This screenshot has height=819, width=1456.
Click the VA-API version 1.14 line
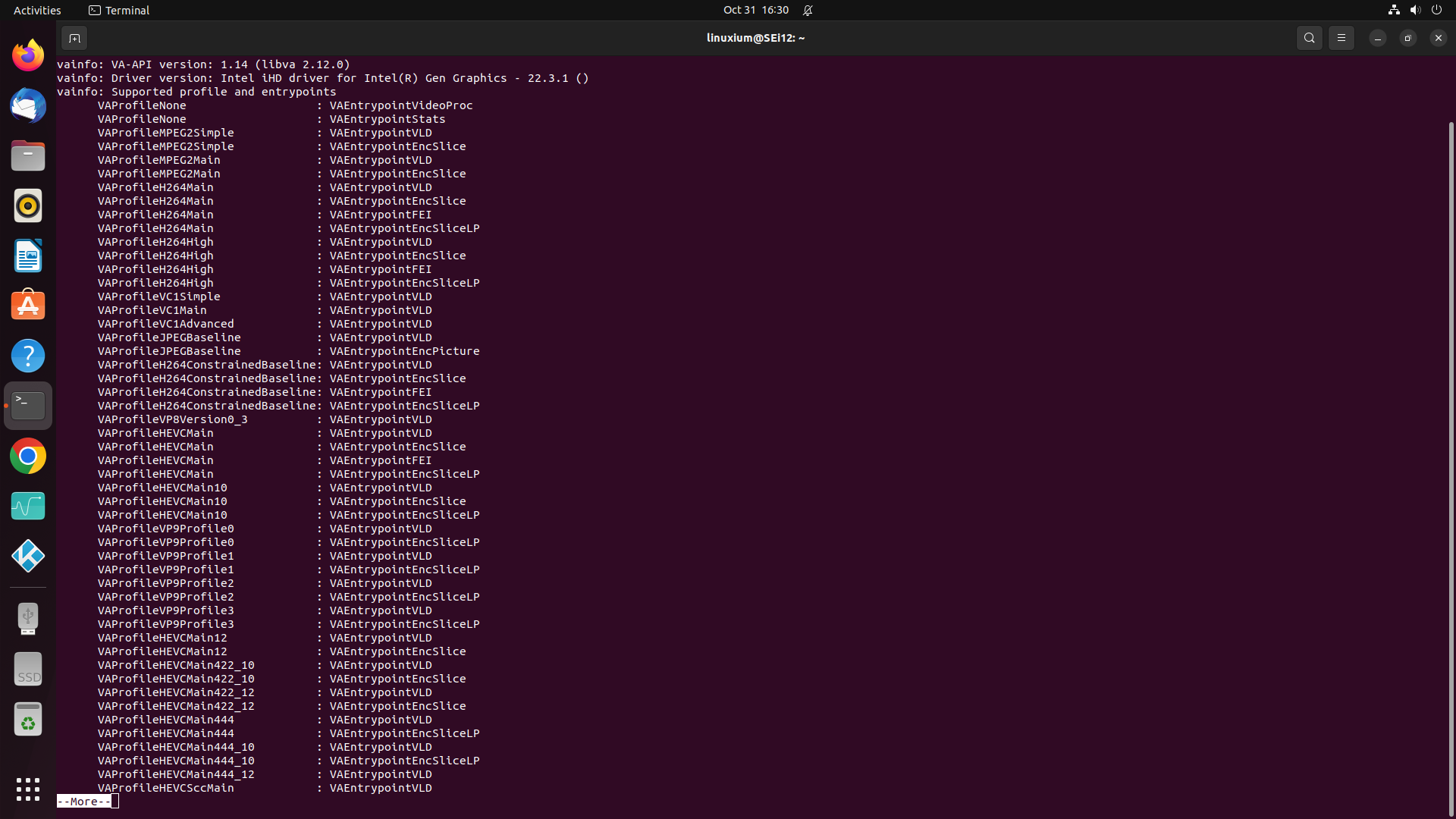pos(203,64)
